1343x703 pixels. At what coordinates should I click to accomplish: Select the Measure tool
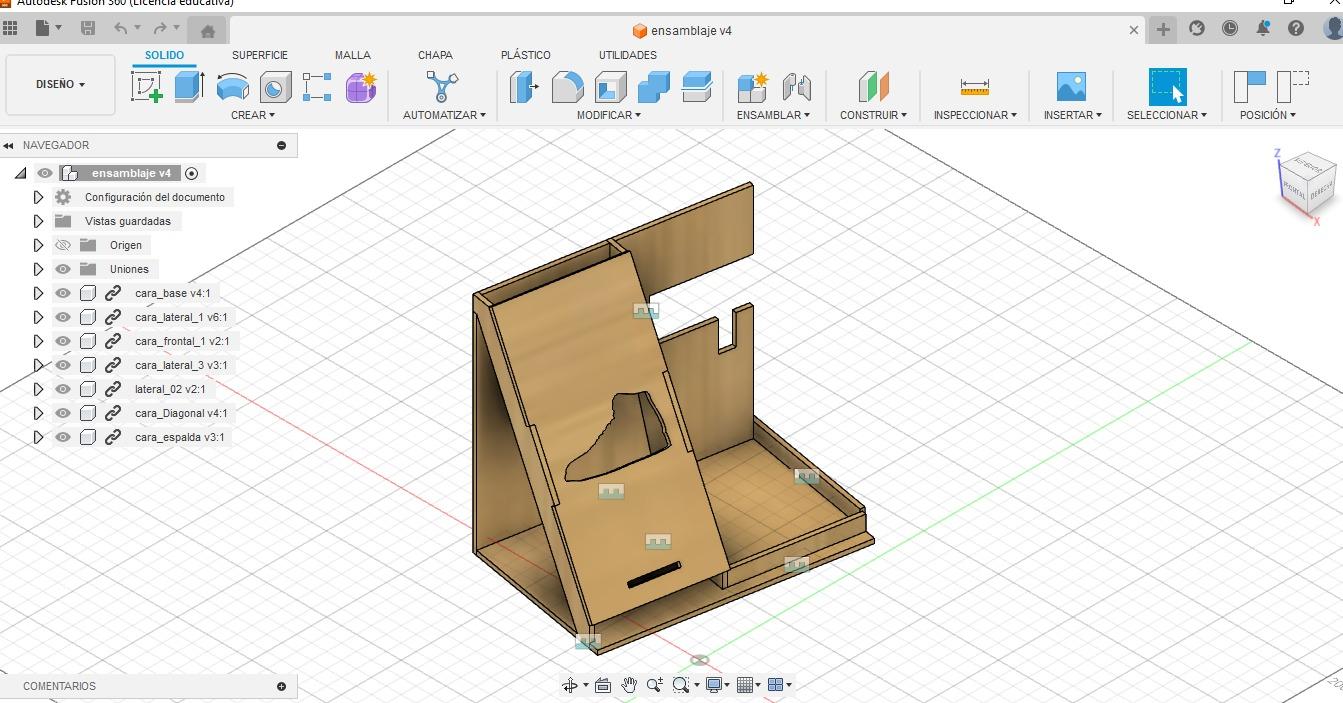coord(974,87)
